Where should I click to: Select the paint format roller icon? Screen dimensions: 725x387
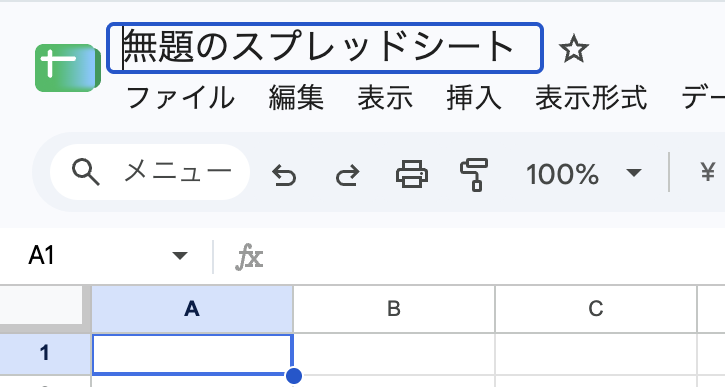coord(474,174)
